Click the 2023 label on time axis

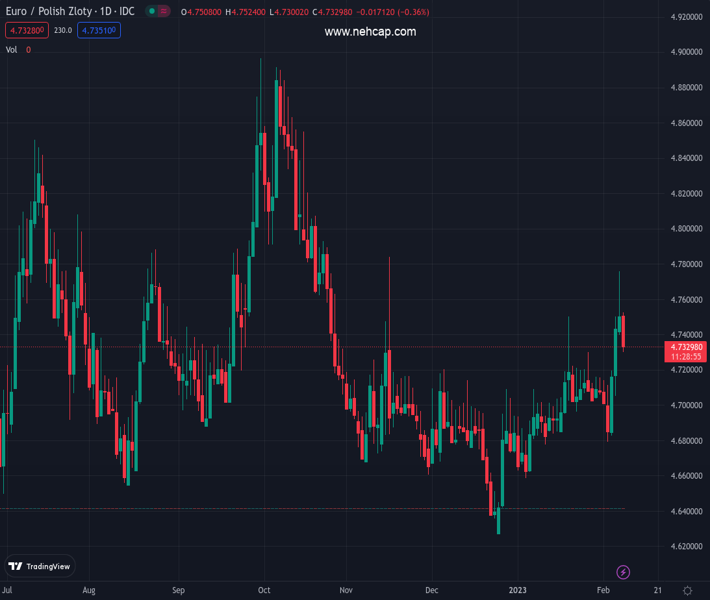pos(517,590)
